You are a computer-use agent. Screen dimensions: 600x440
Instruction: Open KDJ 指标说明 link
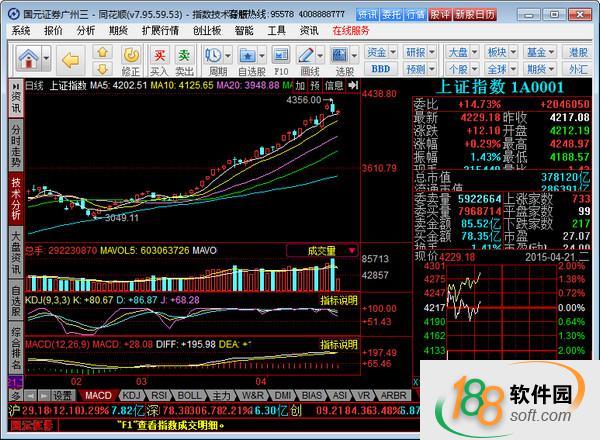339,300
